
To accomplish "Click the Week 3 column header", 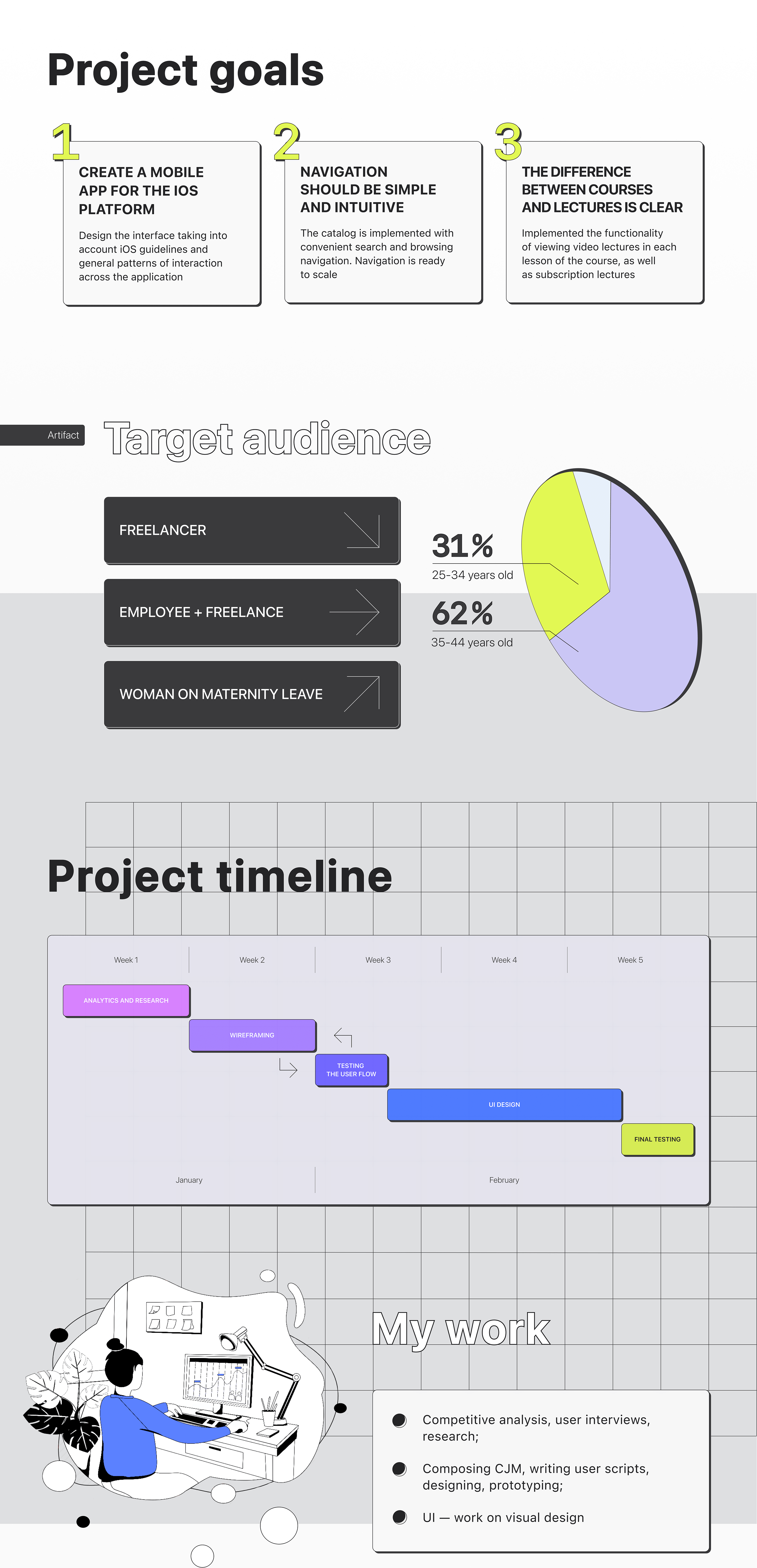I will coord(378,960).
